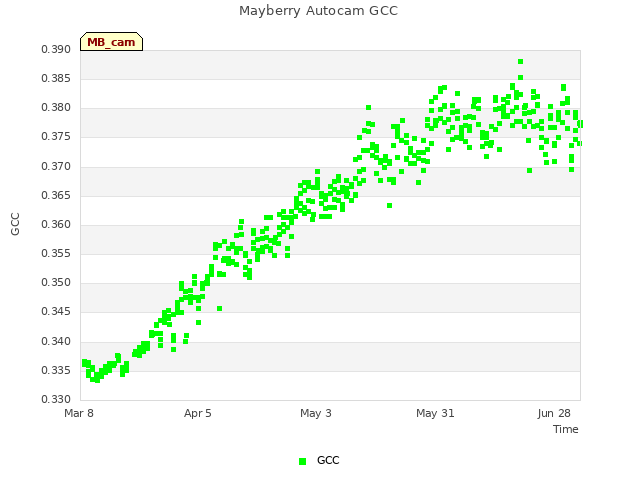Click the 0.390 y-axis value
The image size is (640, 480).
(x=56, y=49)
